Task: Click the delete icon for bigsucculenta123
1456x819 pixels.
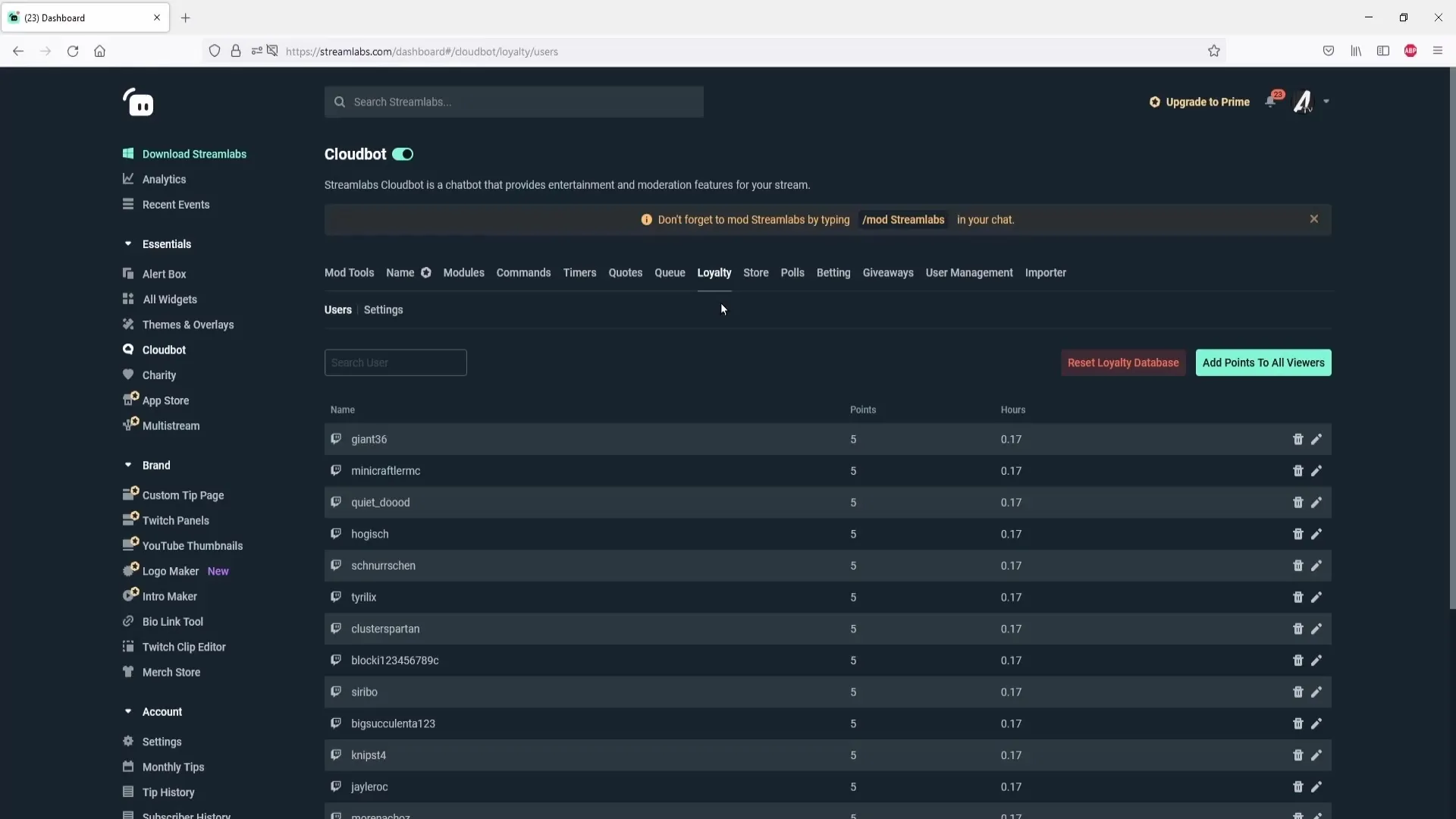Action: (x=1298, y=723)
